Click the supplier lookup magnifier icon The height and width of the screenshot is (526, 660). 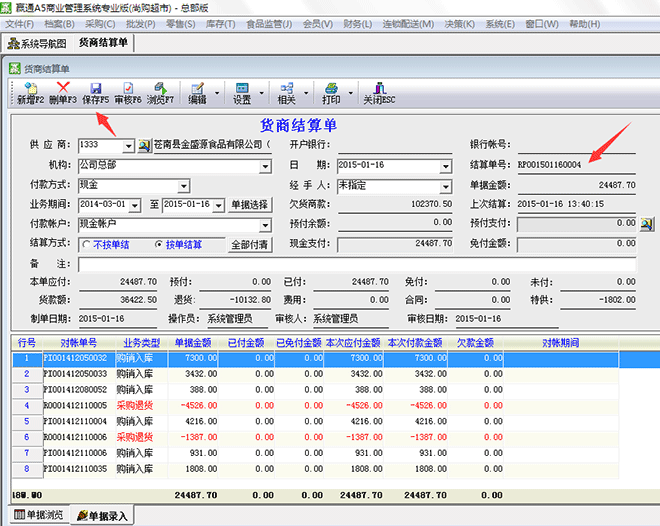point(144,146)
